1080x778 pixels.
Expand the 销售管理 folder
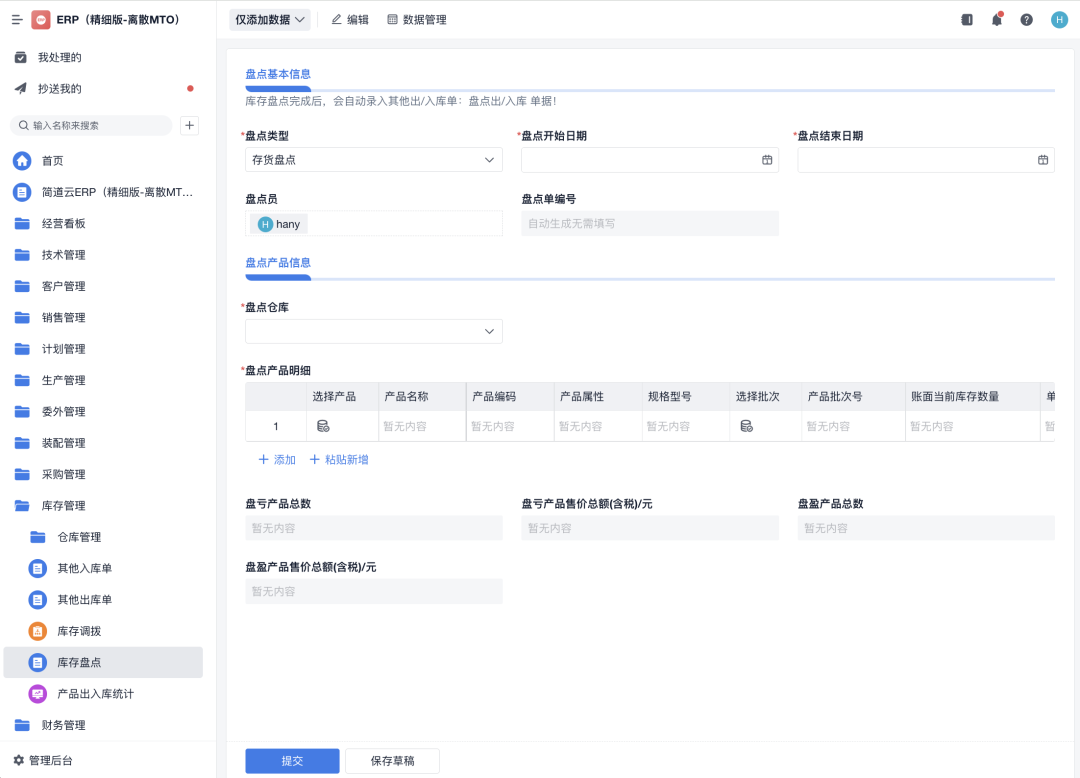[103, 317]
